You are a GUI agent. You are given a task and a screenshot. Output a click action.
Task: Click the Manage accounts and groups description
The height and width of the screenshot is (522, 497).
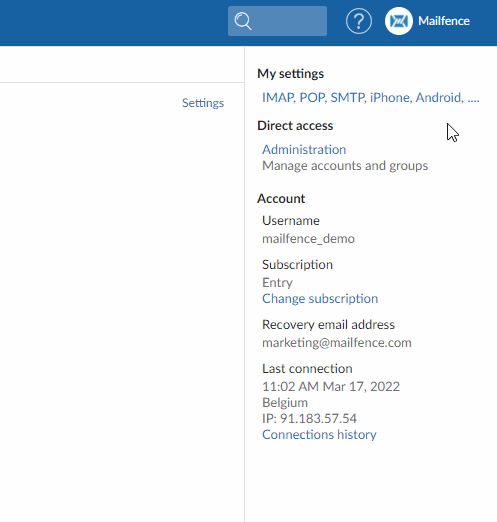(x=345, y=166)
